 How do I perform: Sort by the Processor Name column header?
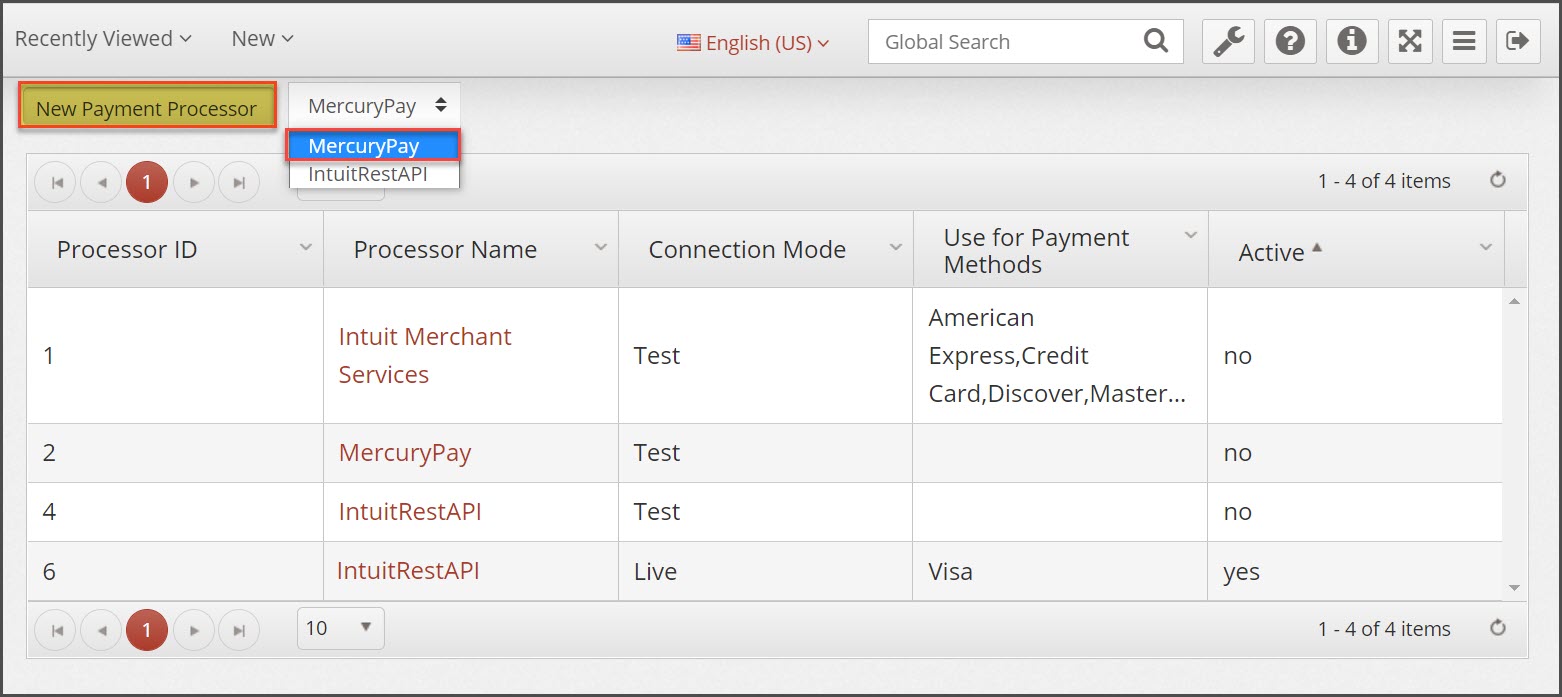pos(445,250)
